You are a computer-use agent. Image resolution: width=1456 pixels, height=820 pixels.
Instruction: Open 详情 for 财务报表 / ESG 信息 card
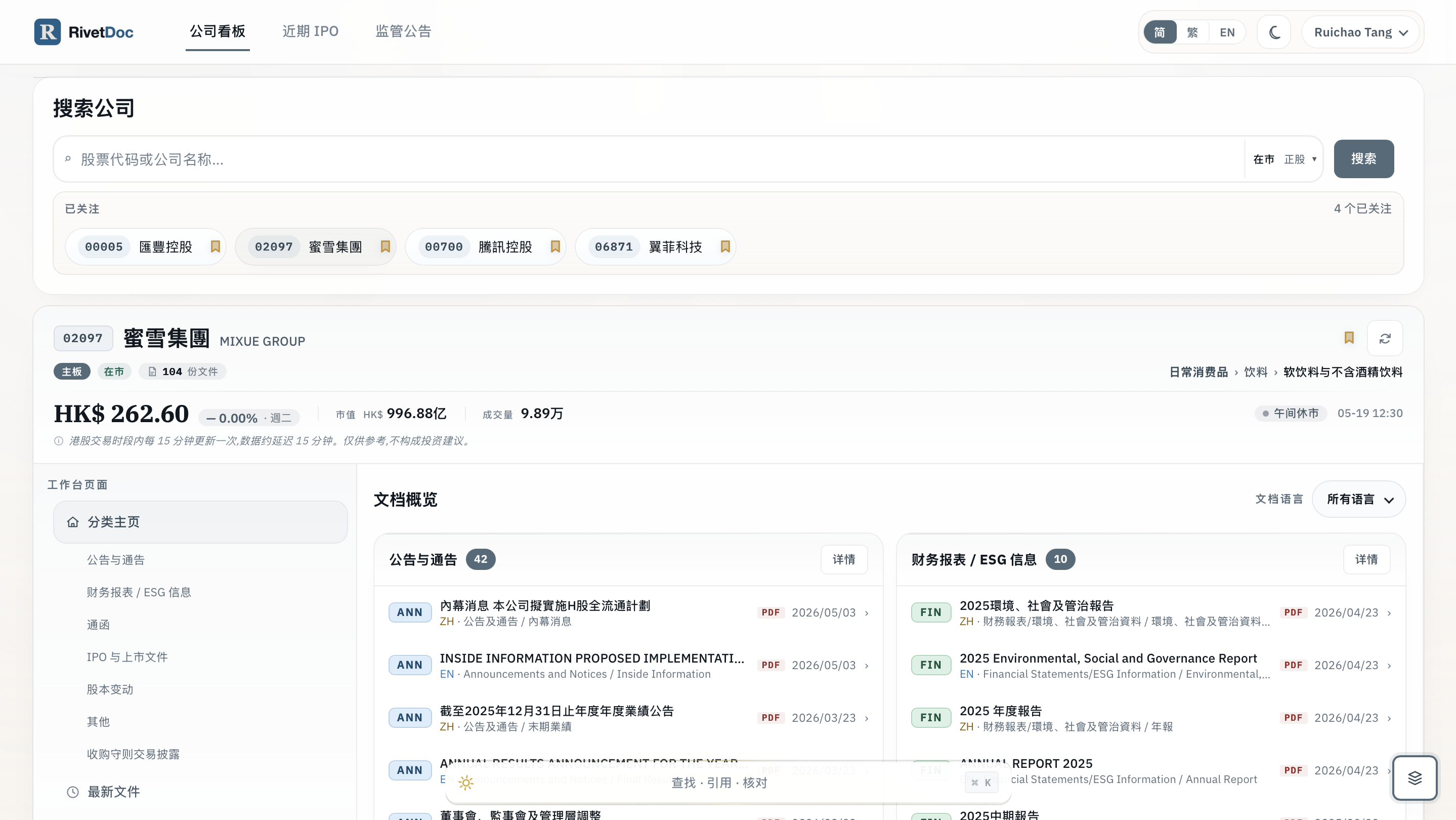pyautogui.click(x=1366, y=559)
